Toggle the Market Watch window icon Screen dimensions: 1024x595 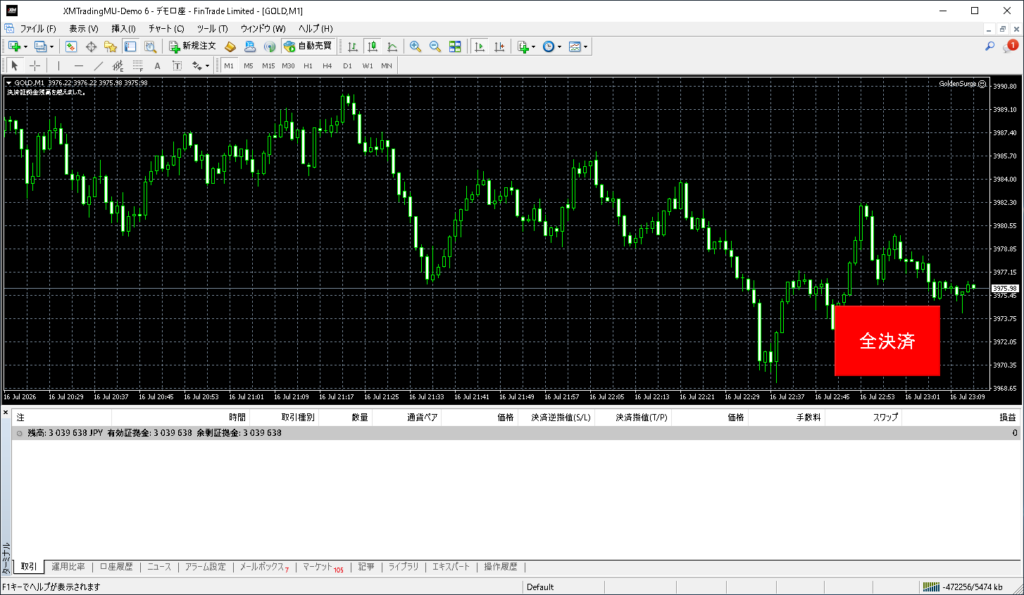coord(71,46)
